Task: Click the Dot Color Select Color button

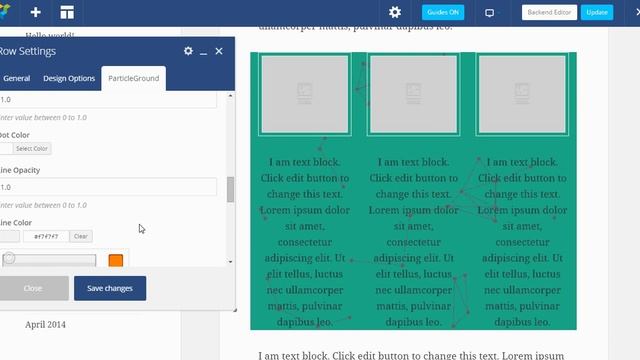Action: point(32,149)
